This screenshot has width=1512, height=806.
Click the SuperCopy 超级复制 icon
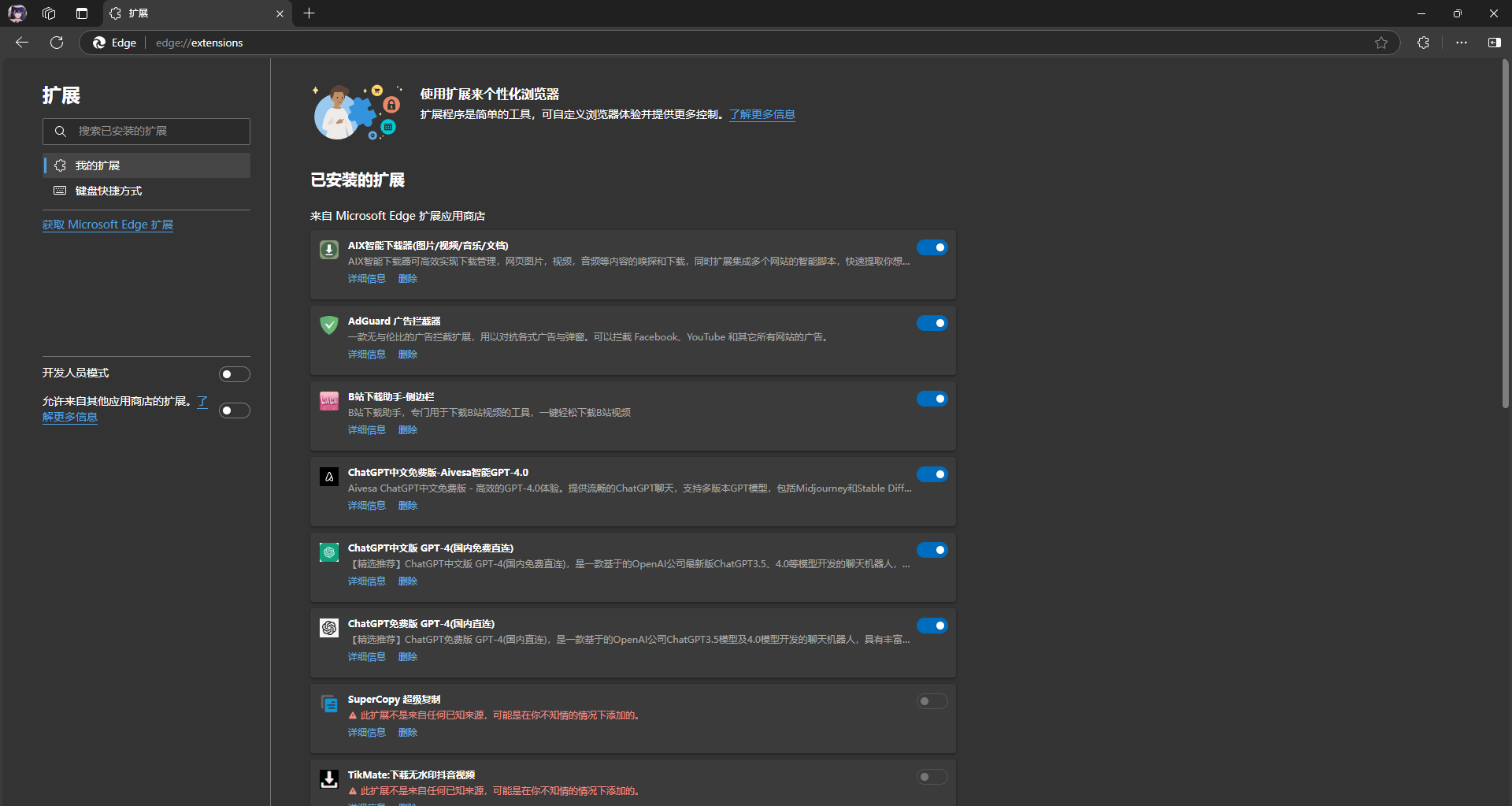point(329,704)
